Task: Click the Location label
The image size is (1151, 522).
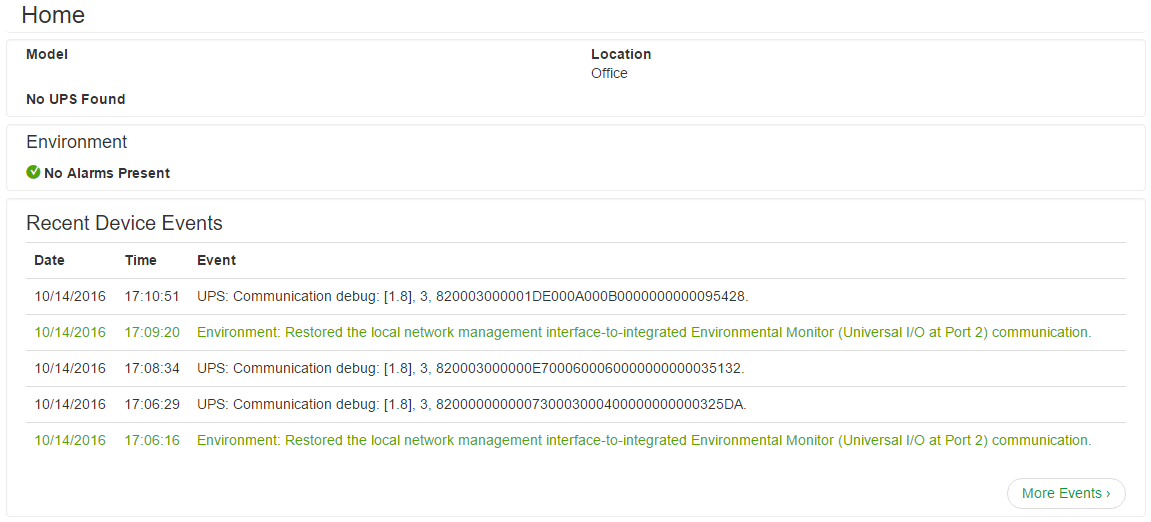Action: tap(621, 54)
